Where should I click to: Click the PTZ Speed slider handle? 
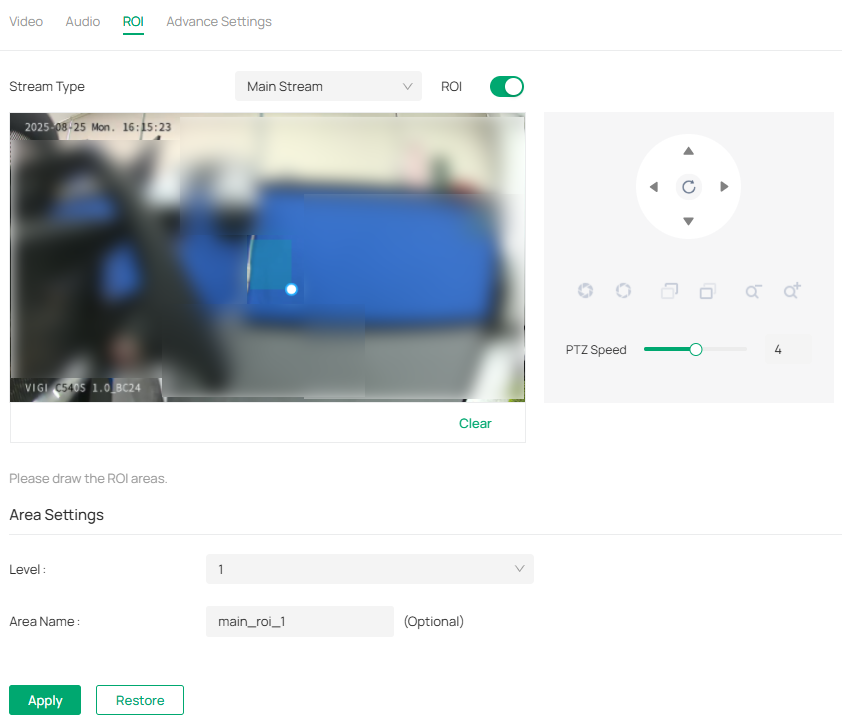click(x=696, y=349)
